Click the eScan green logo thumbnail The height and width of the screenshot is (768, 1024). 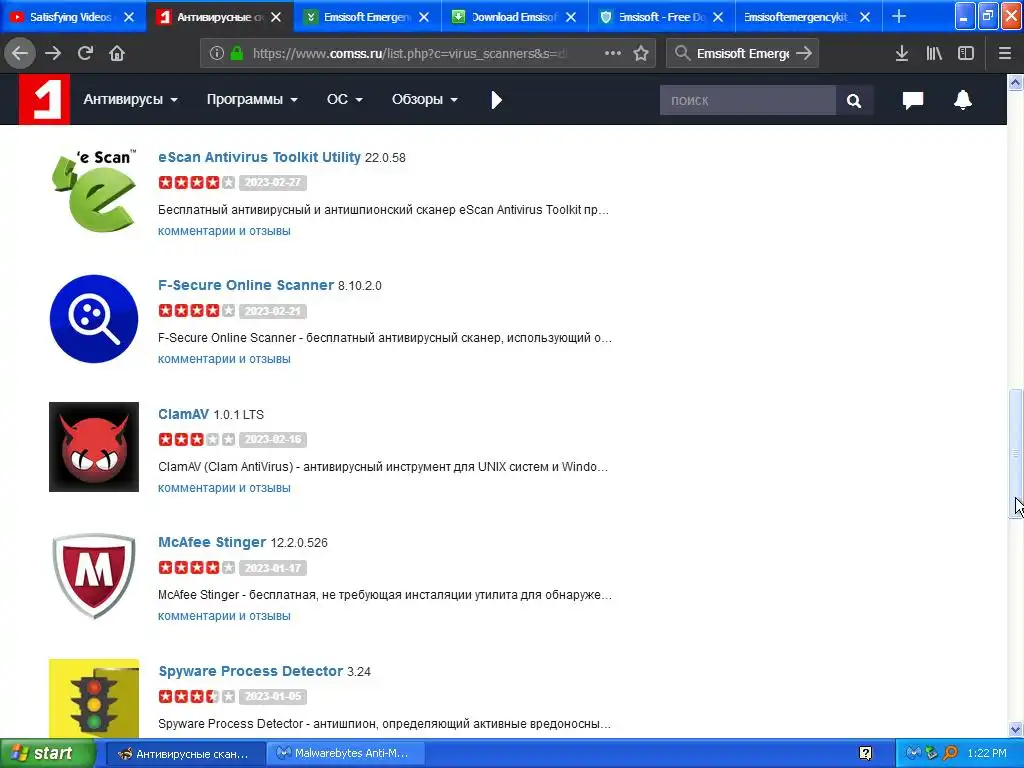(94, 190)
